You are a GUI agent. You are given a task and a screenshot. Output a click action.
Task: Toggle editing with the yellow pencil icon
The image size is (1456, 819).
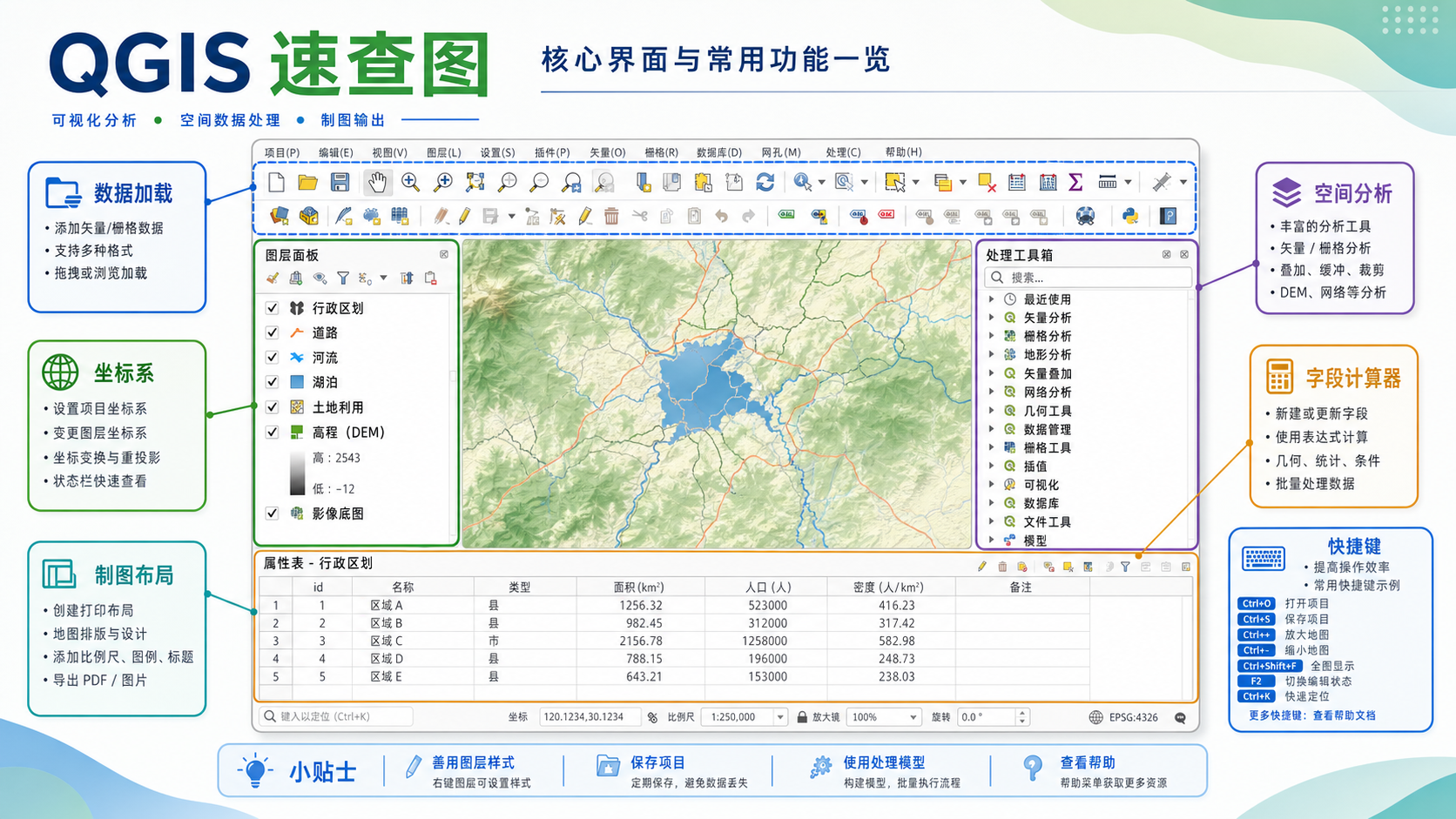[x=464, y=216]
